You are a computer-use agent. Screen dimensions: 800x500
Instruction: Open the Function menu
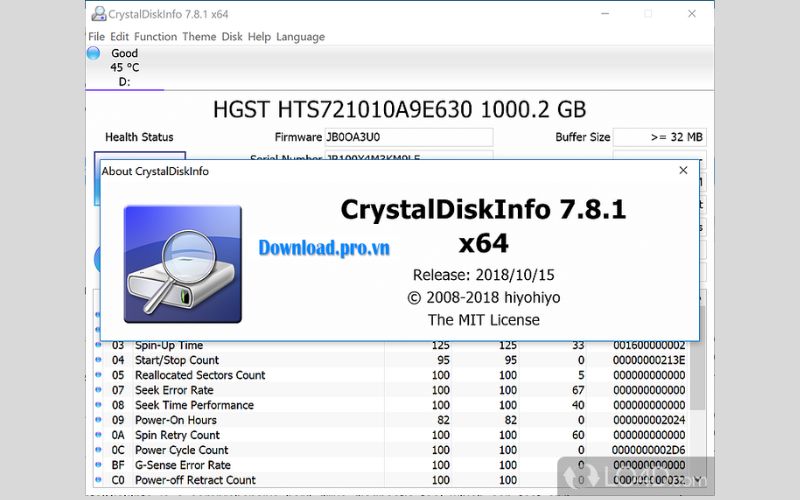[155, 37]
